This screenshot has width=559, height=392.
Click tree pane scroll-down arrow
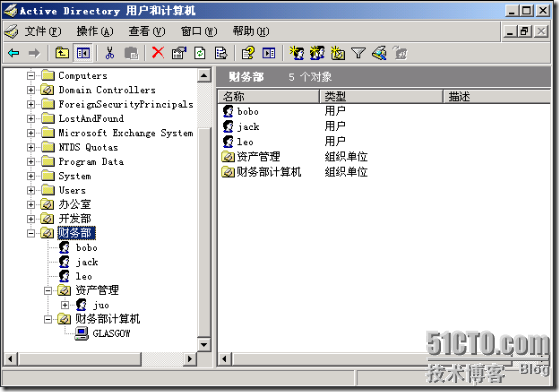tap(204, 345)
